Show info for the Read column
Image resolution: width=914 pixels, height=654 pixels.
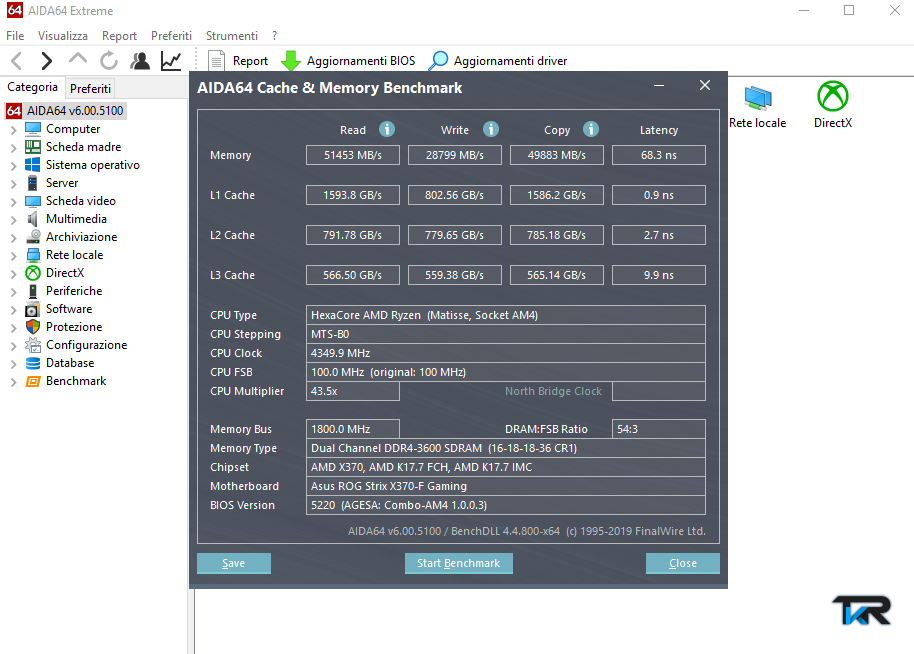click(x=386, y=129)
